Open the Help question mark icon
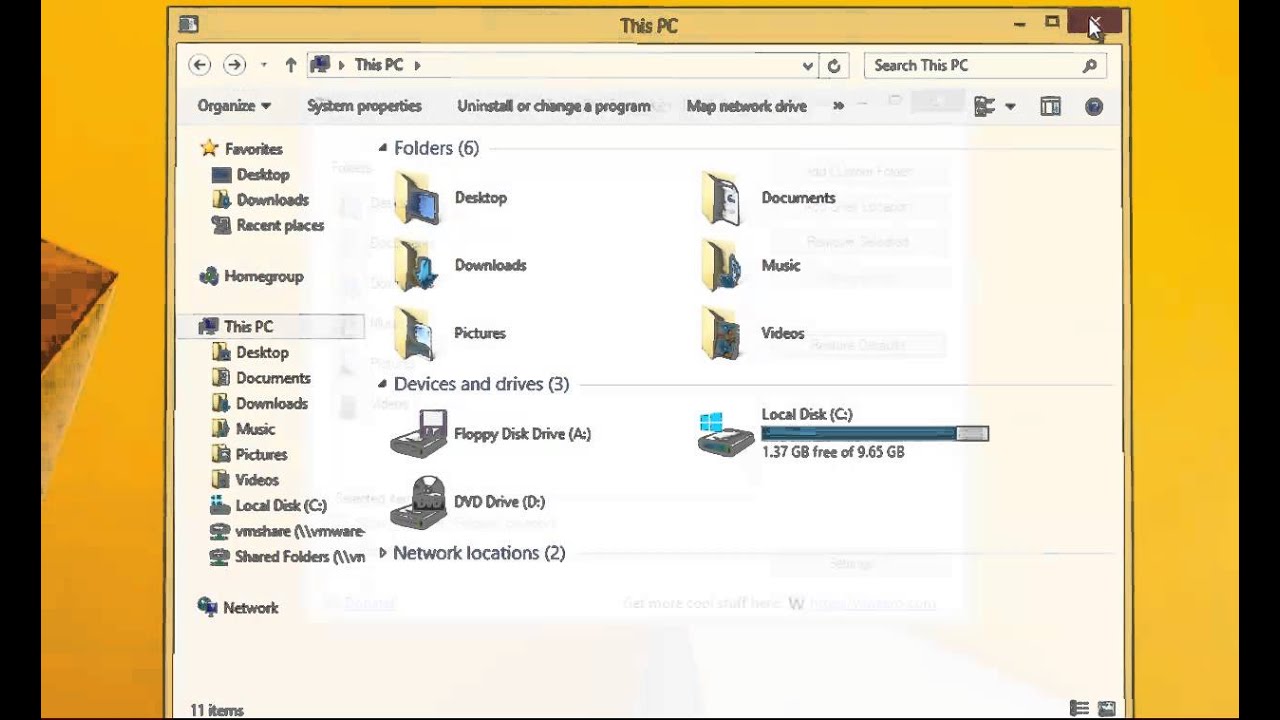 pyautogui.click(x=1094, y=107)
